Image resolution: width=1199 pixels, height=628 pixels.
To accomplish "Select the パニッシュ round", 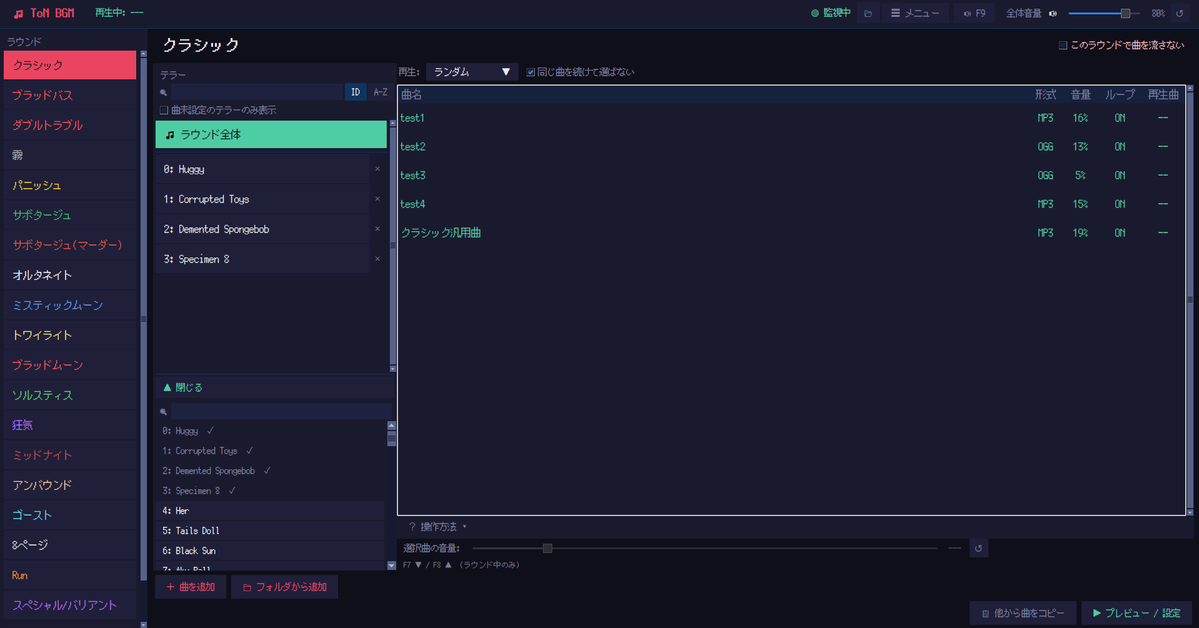I will (x=70, y=185).
